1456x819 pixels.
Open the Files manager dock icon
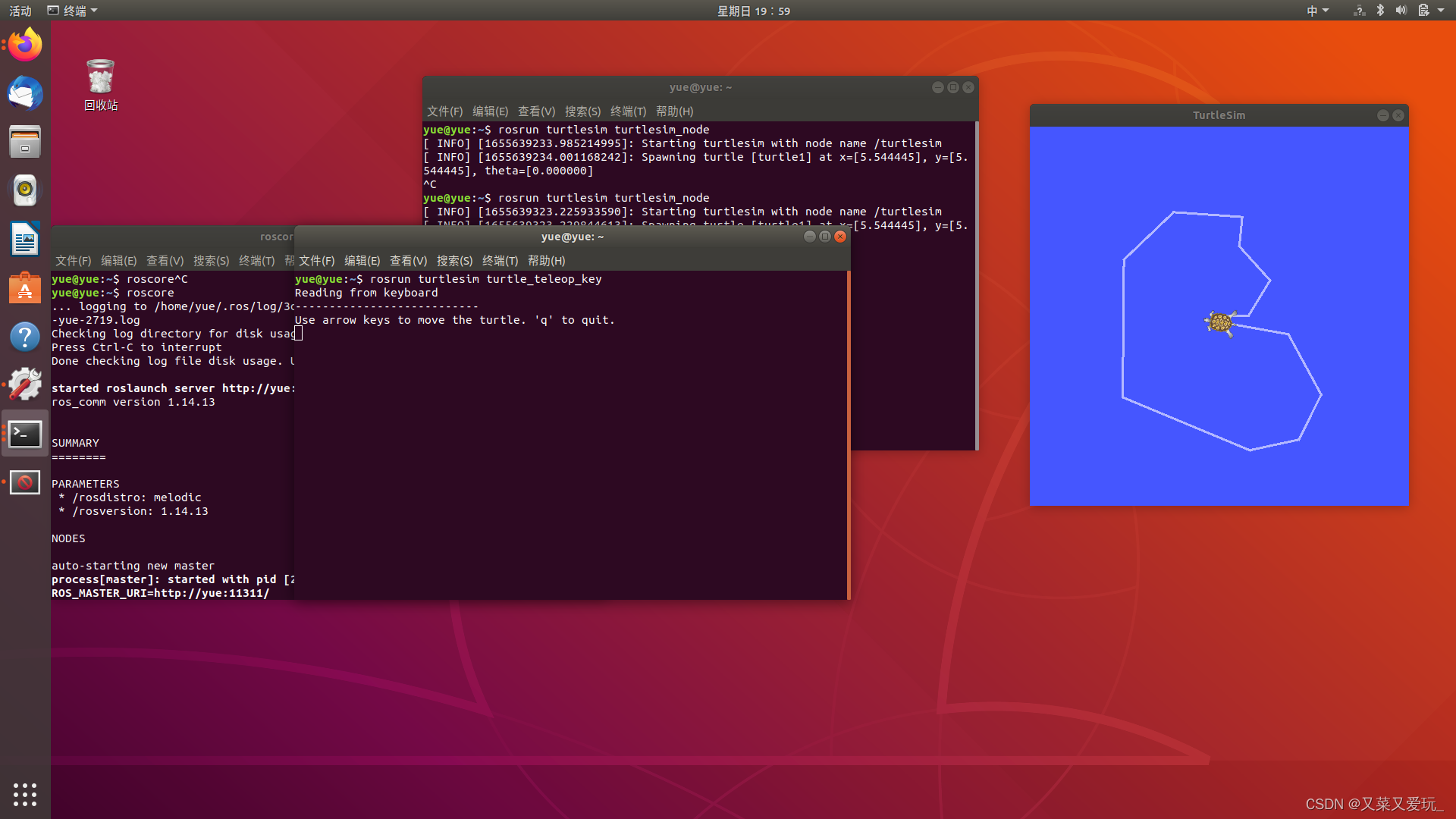coord(25,142)
